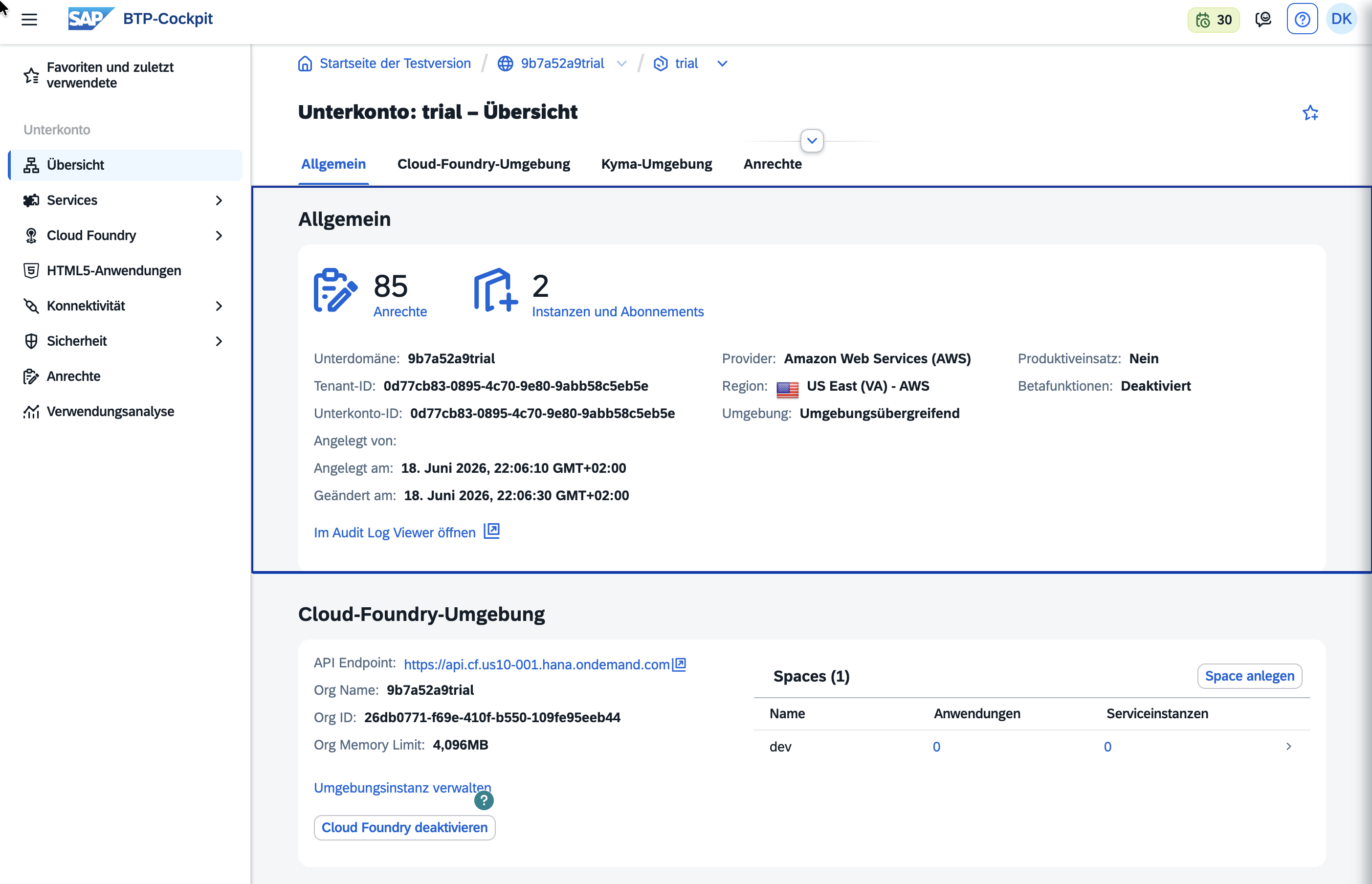The height and width of the screenshot is (884, 1372).
Task: Select Übersicht in the sidebar
Action: [x=125, y=165]
